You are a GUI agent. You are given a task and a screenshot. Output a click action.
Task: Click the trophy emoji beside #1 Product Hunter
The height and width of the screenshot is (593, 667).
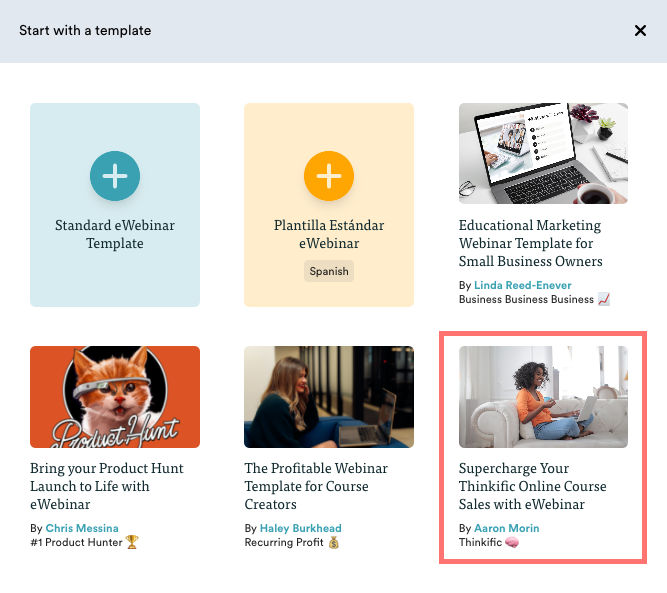[132, 543]
